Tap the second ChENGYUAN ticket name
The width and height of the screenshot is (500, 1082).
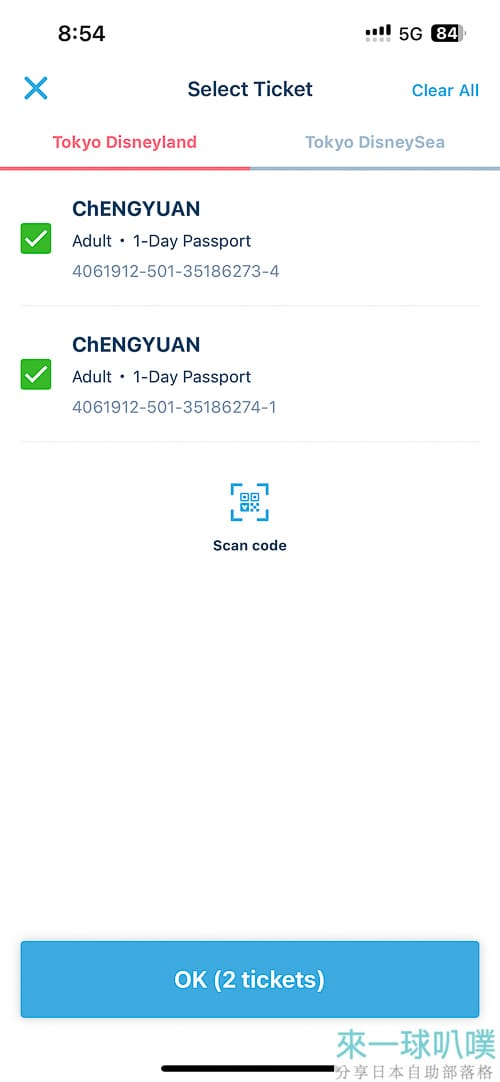[136, 344]
